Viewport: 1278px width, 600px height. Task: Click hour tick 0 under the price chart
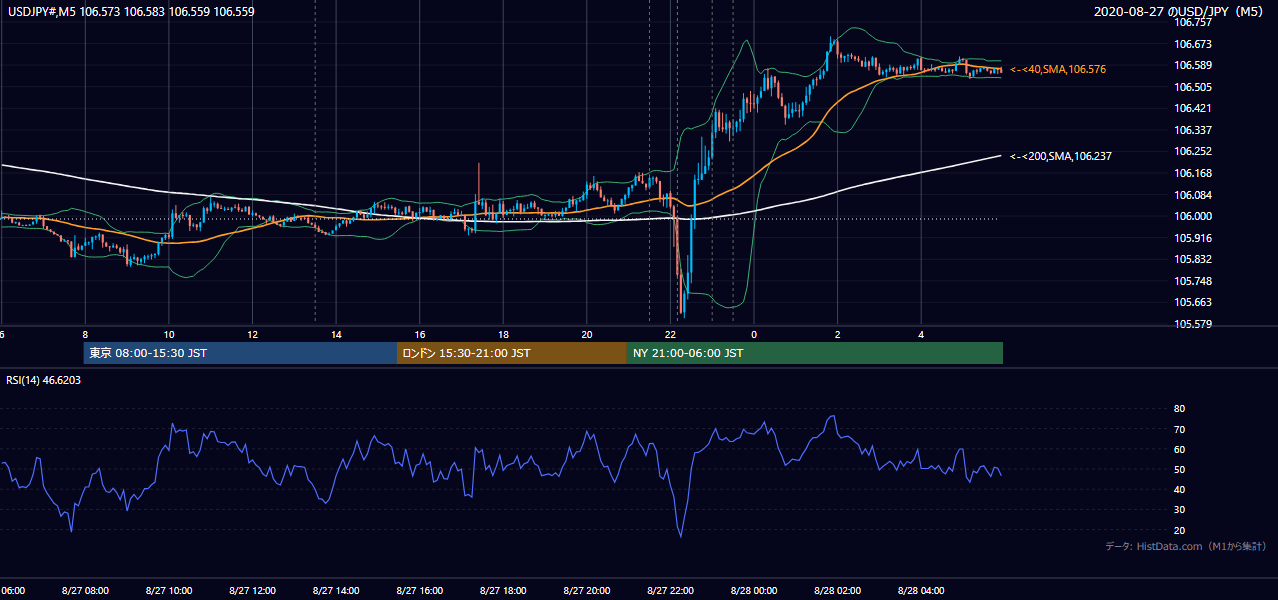coord(754,335)
